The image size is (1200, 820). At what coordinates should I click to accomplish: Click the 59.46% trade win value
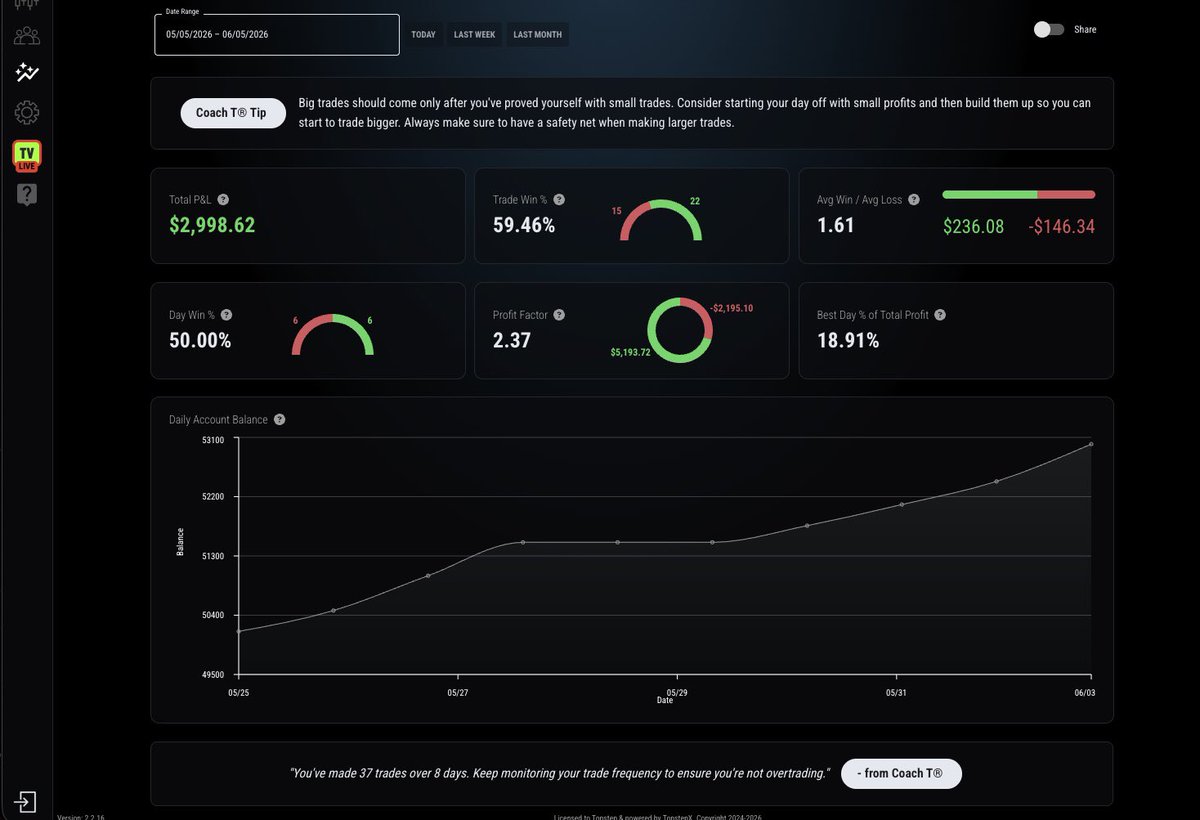[x=524, y=226]
